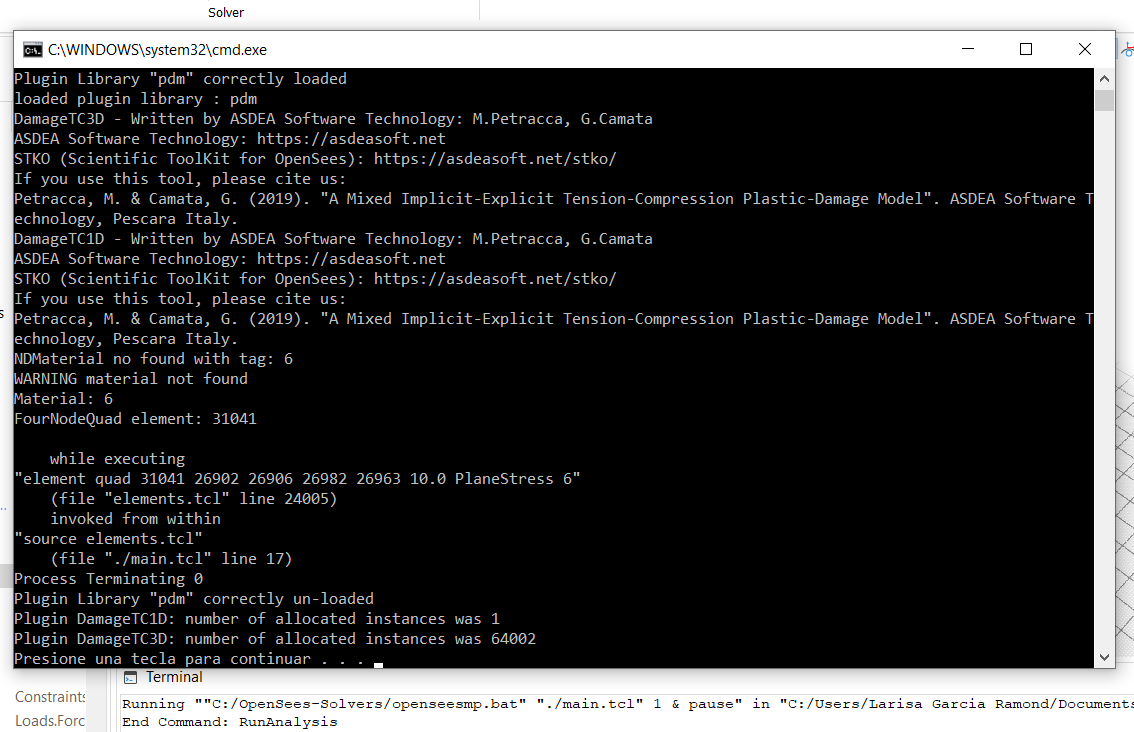Click the empty scrollbar track below thumb
Image resolution: width=1134 pixels, height=732 pixels.
coord(1104,376)
